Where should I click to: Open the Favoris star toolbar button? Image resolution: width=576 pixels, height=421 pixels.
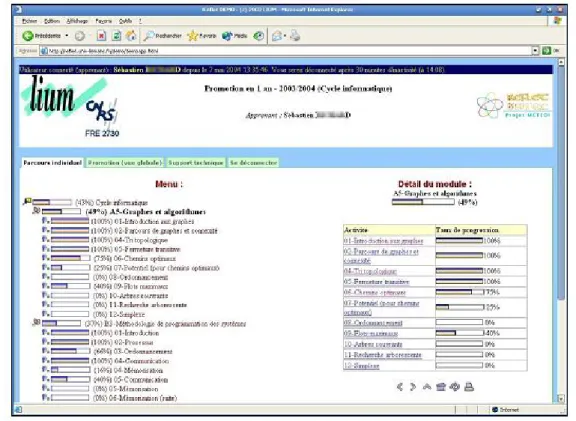[202, 36]
